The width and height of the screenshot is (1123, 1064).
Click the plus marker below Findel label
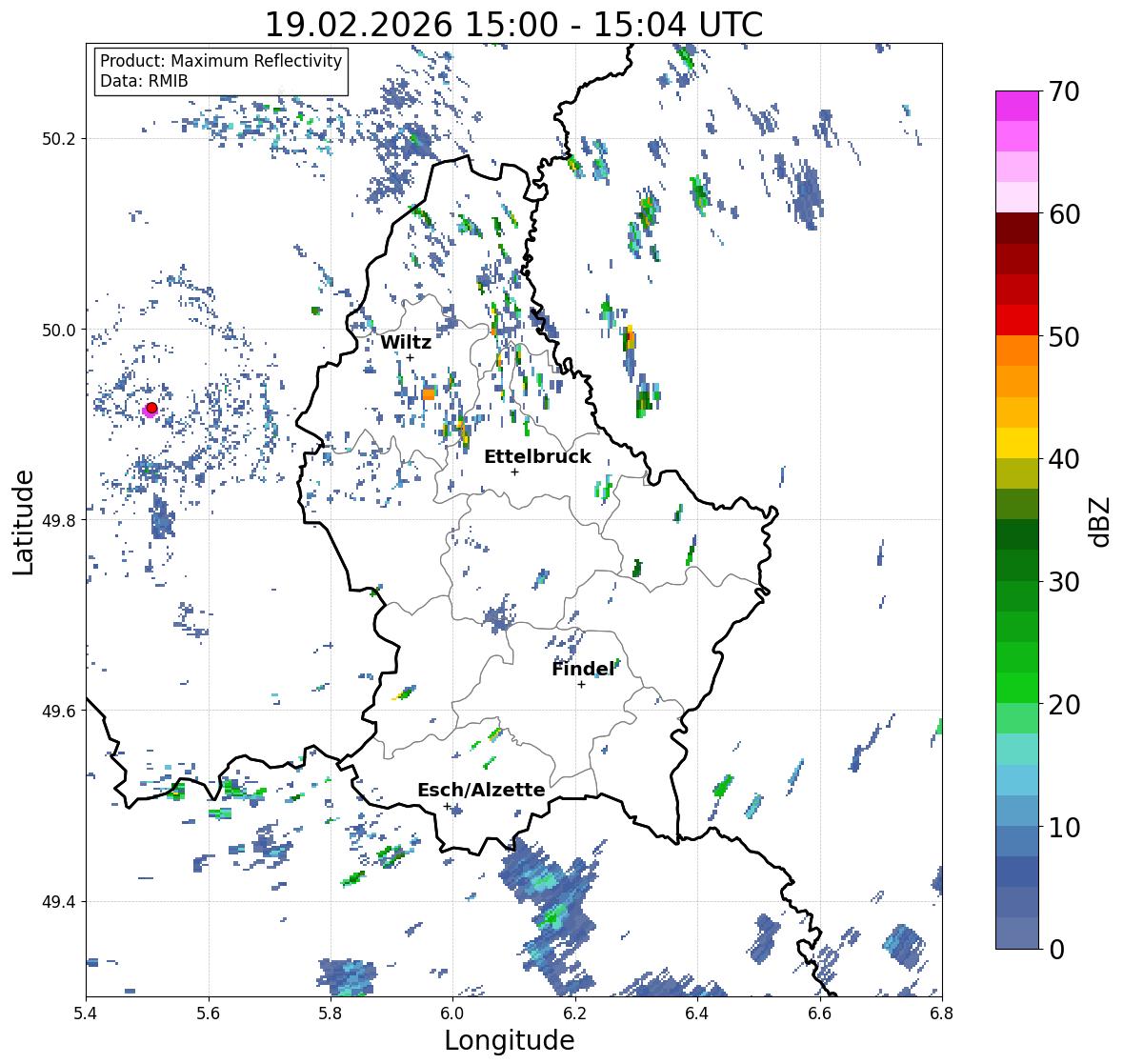(582, 685)
